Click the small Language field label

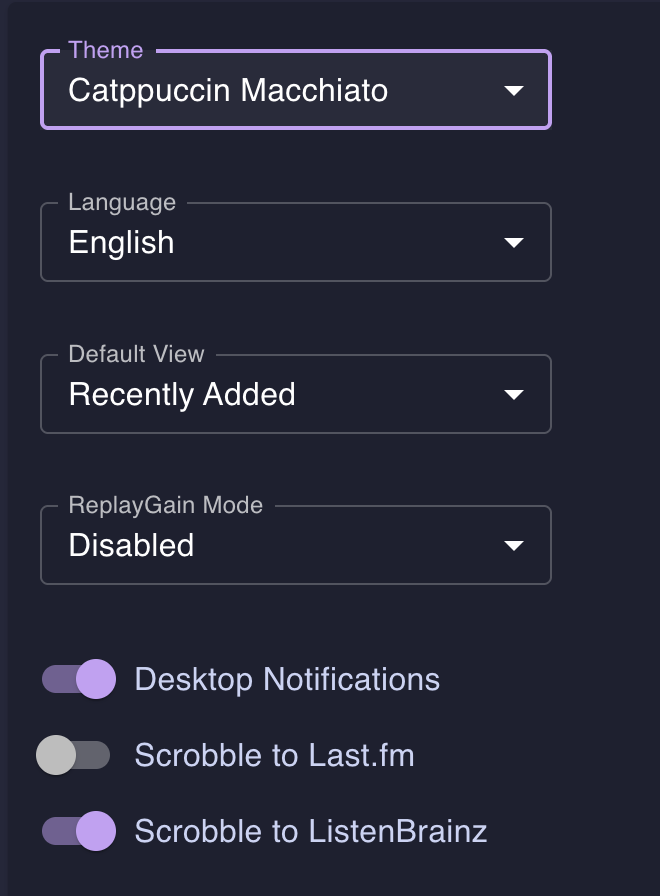[x=122, y=202]
